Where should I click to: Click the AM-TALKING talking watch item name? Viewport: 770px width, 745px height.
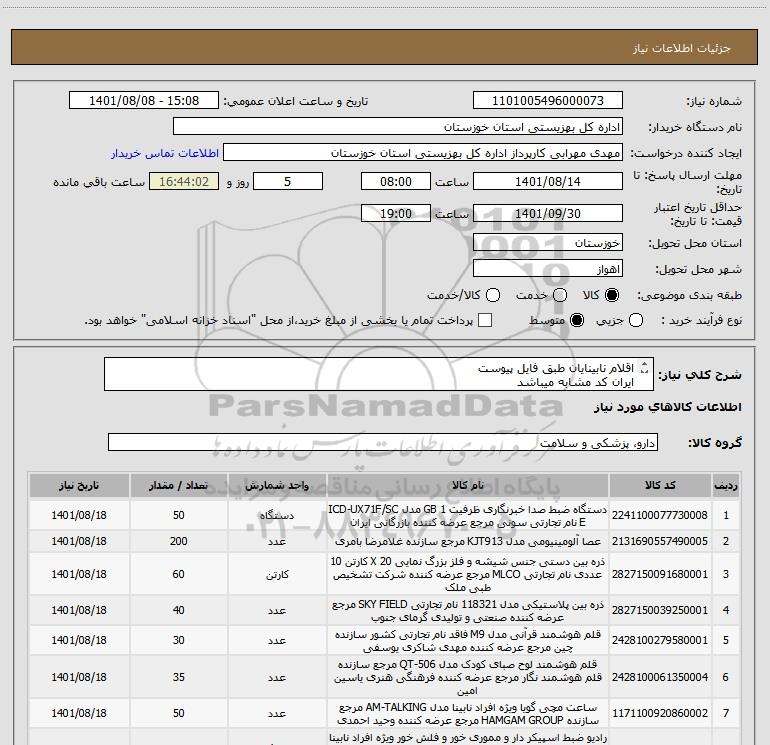point(468,713)
